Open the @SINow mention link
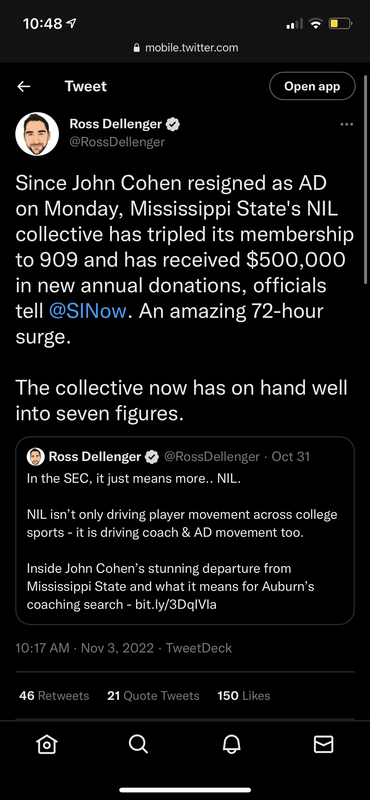Viewport: 370px width, 800px height. coord(87,311)
